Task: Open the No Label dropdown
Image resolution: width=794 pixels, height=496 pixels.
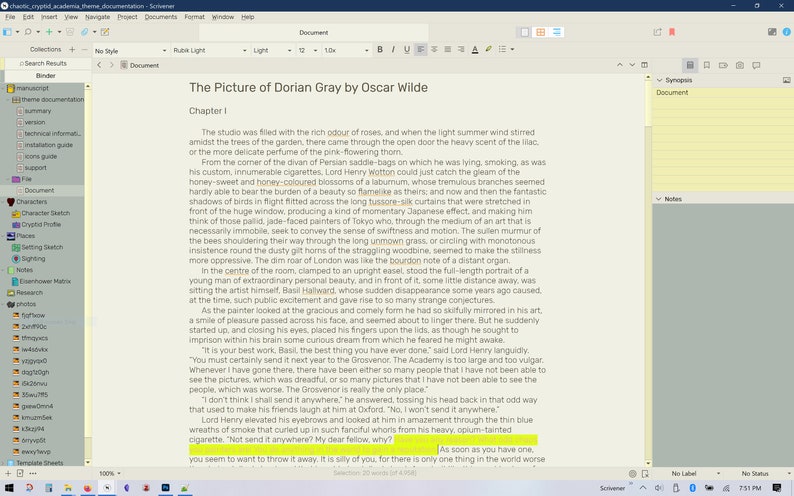Action: tap(693, 474)
